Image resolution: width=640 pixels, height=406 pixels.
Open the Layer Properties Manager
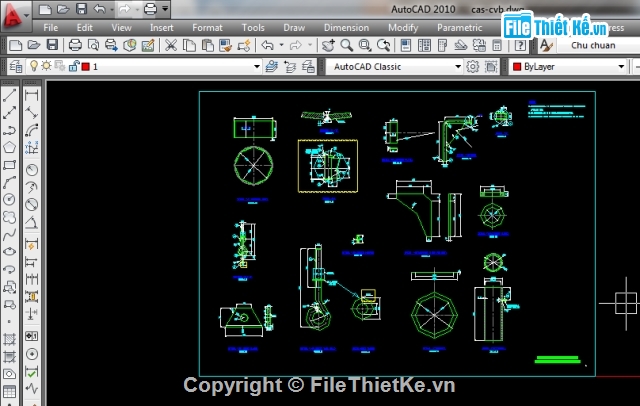point(16,66)
